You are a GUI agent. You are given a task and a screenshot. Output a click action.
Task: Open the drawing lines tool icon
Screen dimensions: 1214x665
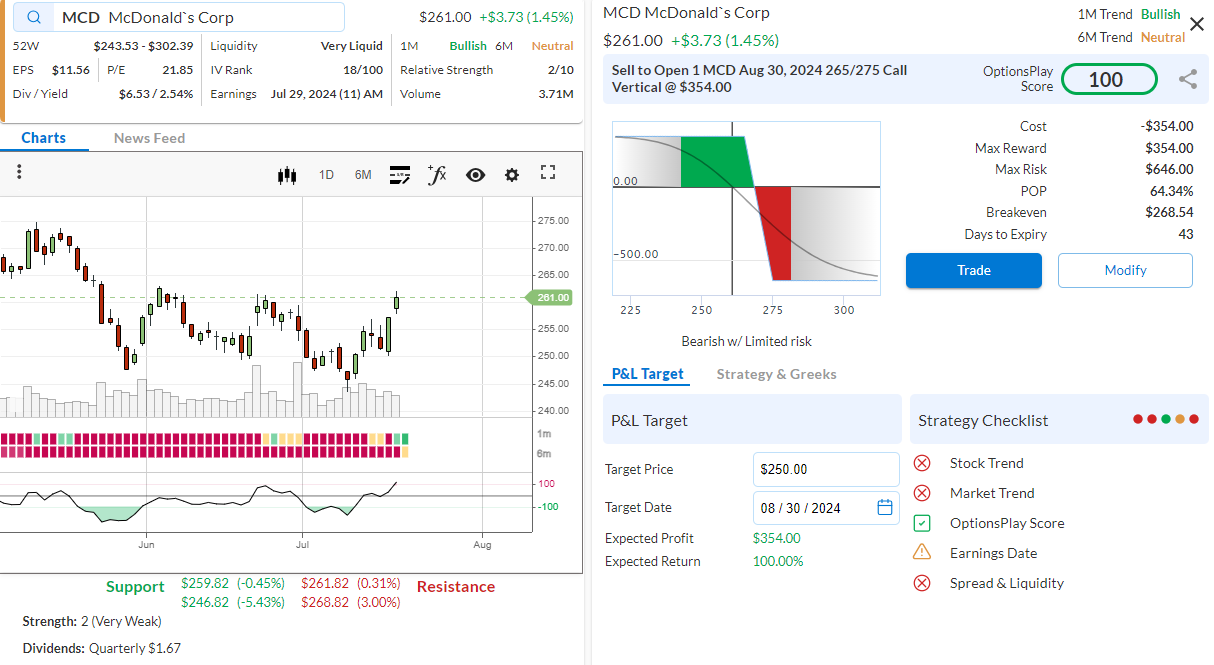(x=400, y=175)
